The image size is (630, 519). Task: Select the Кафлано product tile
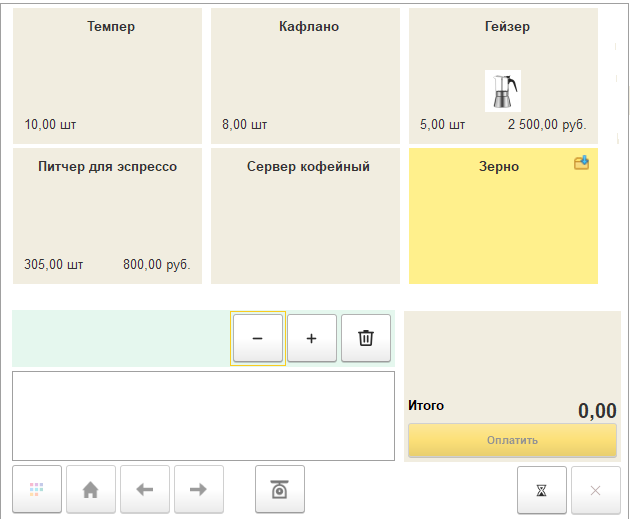pos(305,75)
